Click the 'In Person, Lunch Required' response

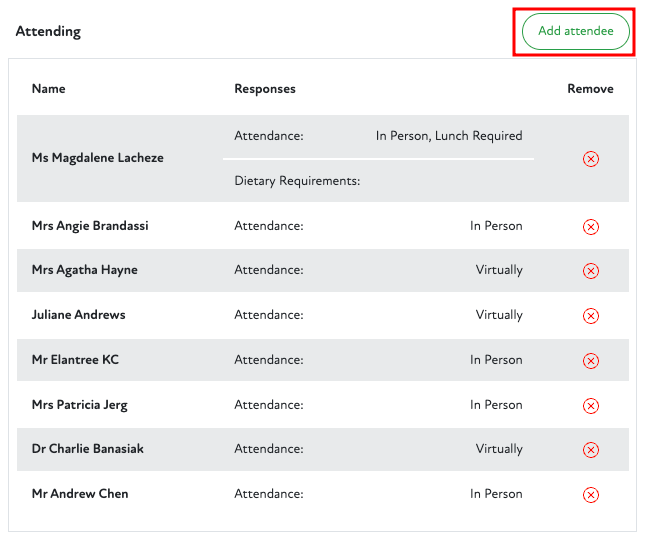click(448, 136)
